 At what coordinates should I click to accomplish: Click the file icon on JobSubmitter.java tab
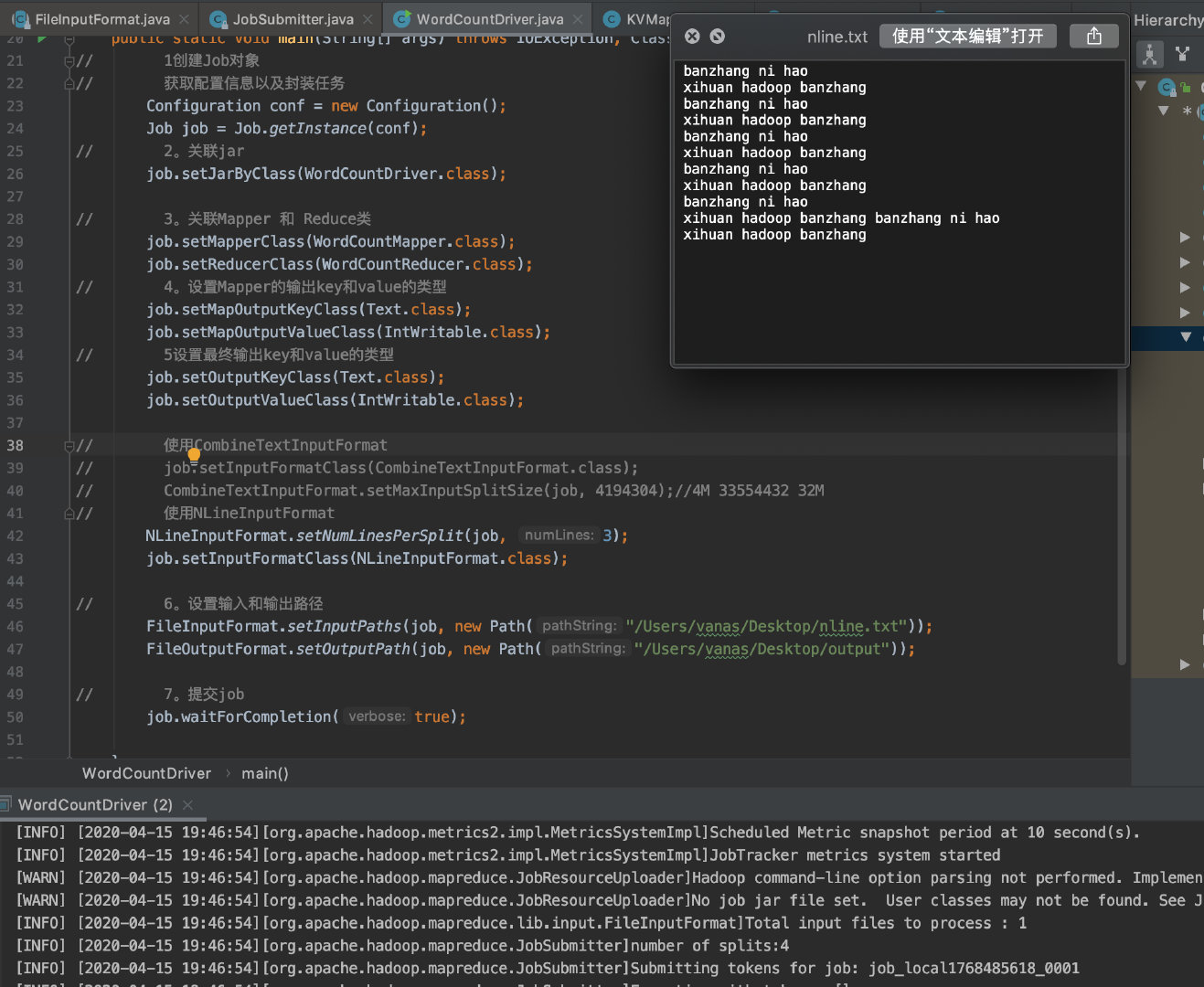[218, 17]
